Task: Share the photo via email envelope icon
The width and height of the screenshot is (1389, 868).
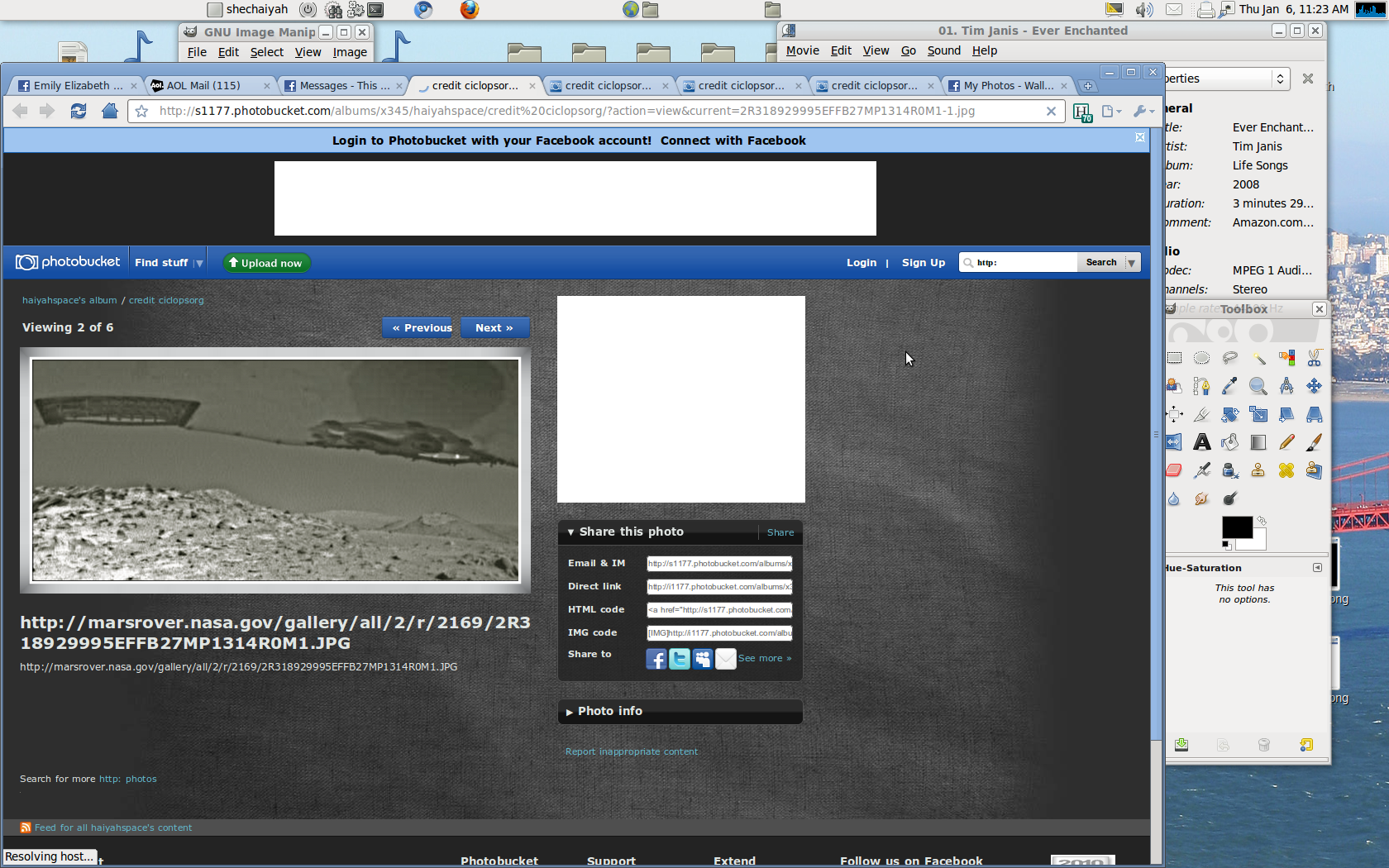Action: [x=726, y=659]
